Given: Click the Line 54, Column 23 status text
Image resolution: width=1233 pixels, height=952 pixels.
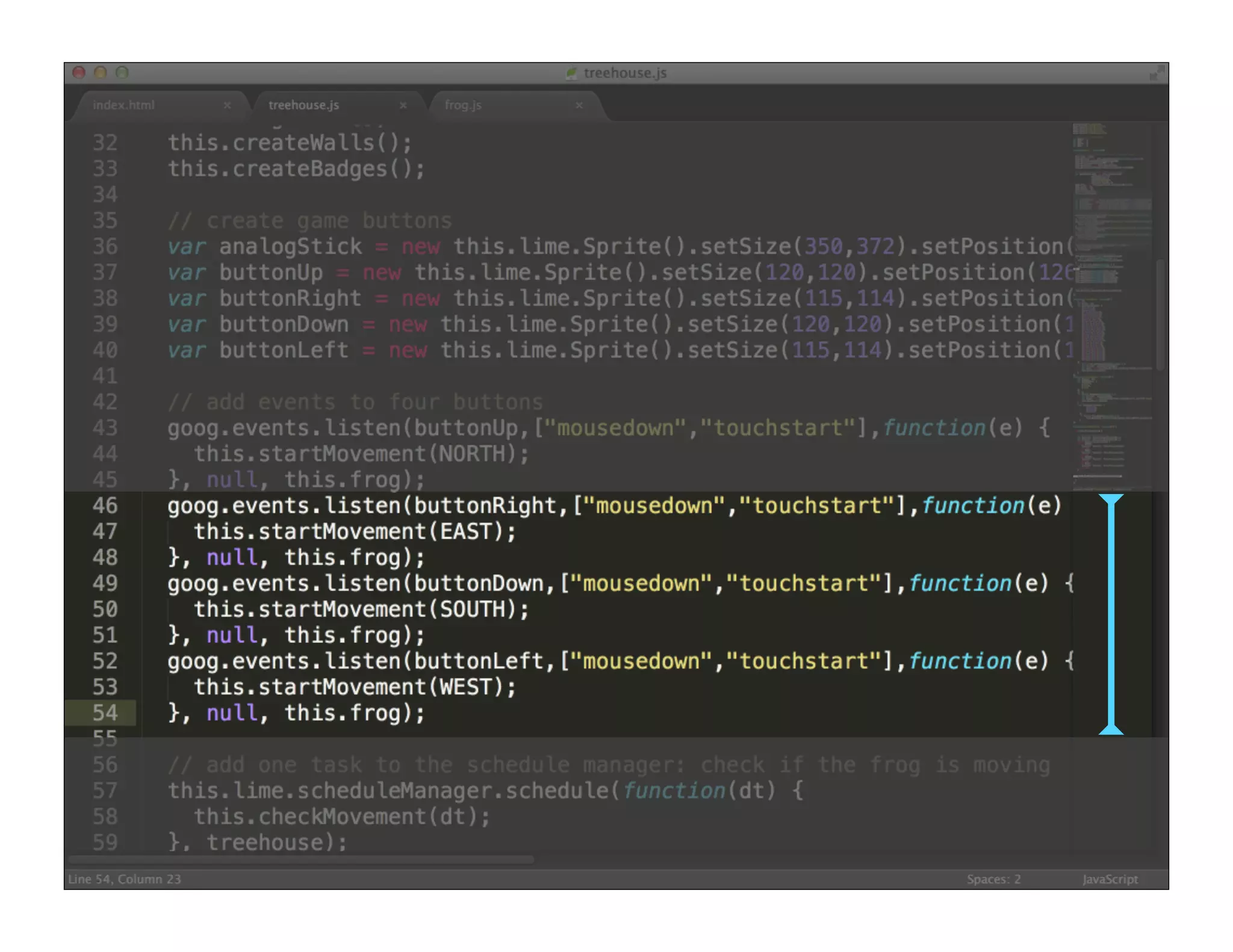Looking at the screenshot, I should [x=125, y=879].
